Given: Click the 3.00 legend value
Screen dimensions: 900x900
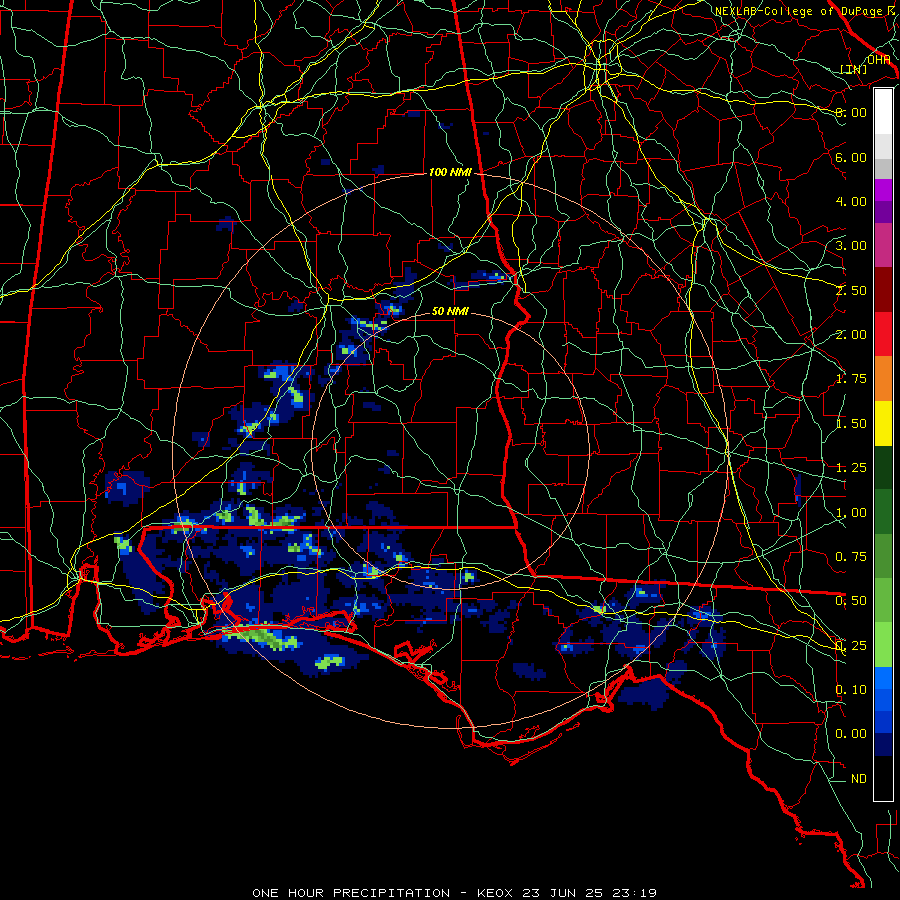Looking at the screenshot, I should [x=851, y=246].
